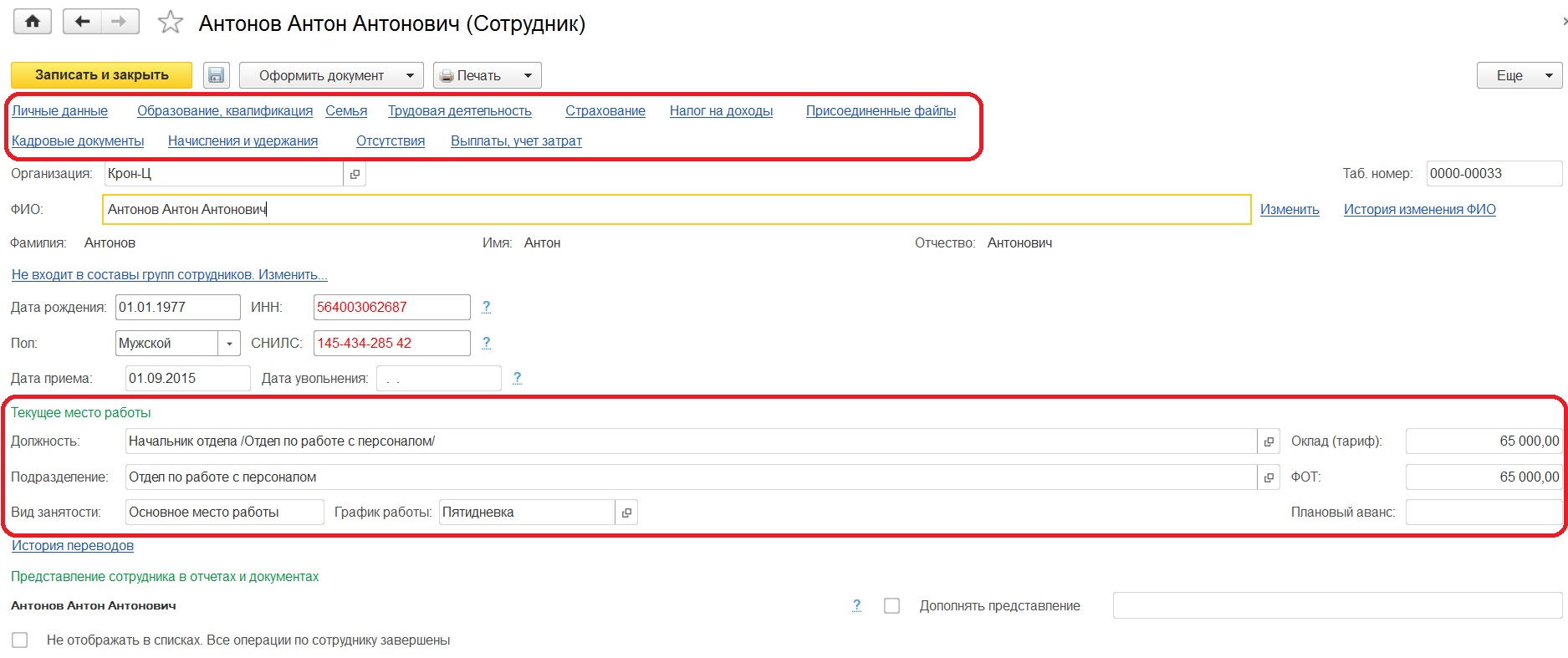Change employee groups via Не входит в составы link
Screen dimensions: 1568x658
170,275
